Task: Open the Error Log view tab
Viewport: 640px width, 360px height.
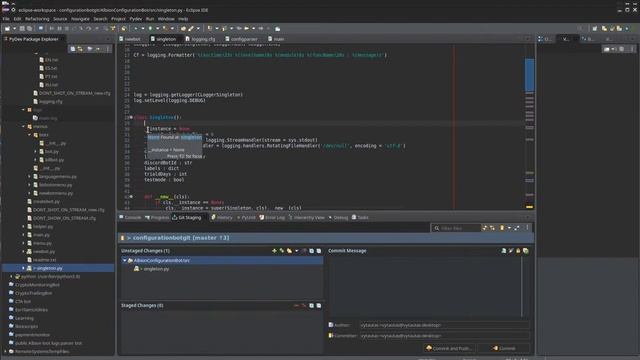Action: point(272,218)
